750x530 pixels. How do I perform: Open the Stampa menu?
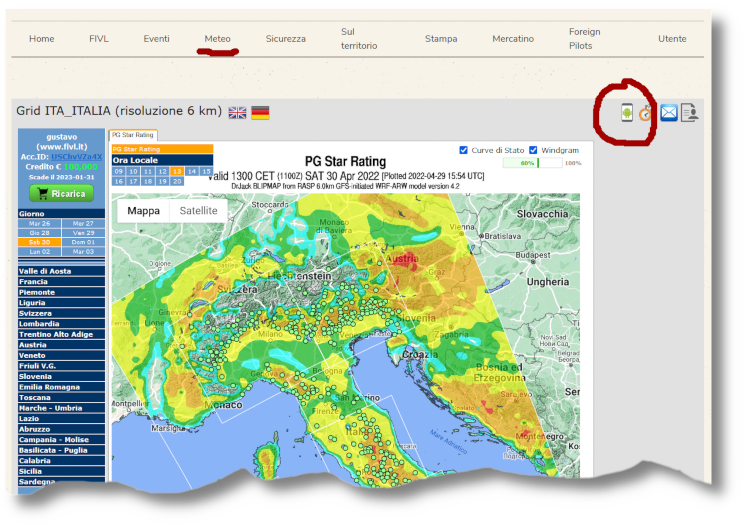click(x=441, y=39)
